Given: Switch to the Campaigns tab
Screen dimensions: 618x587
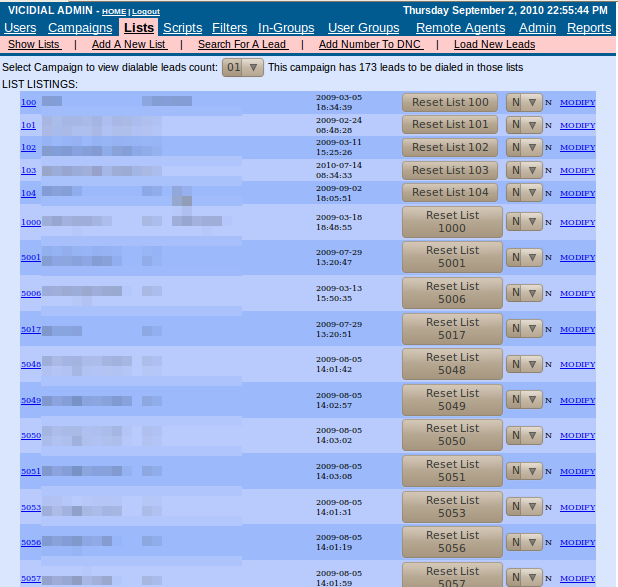Looking at the screenshot, I should tap(80, 28).
